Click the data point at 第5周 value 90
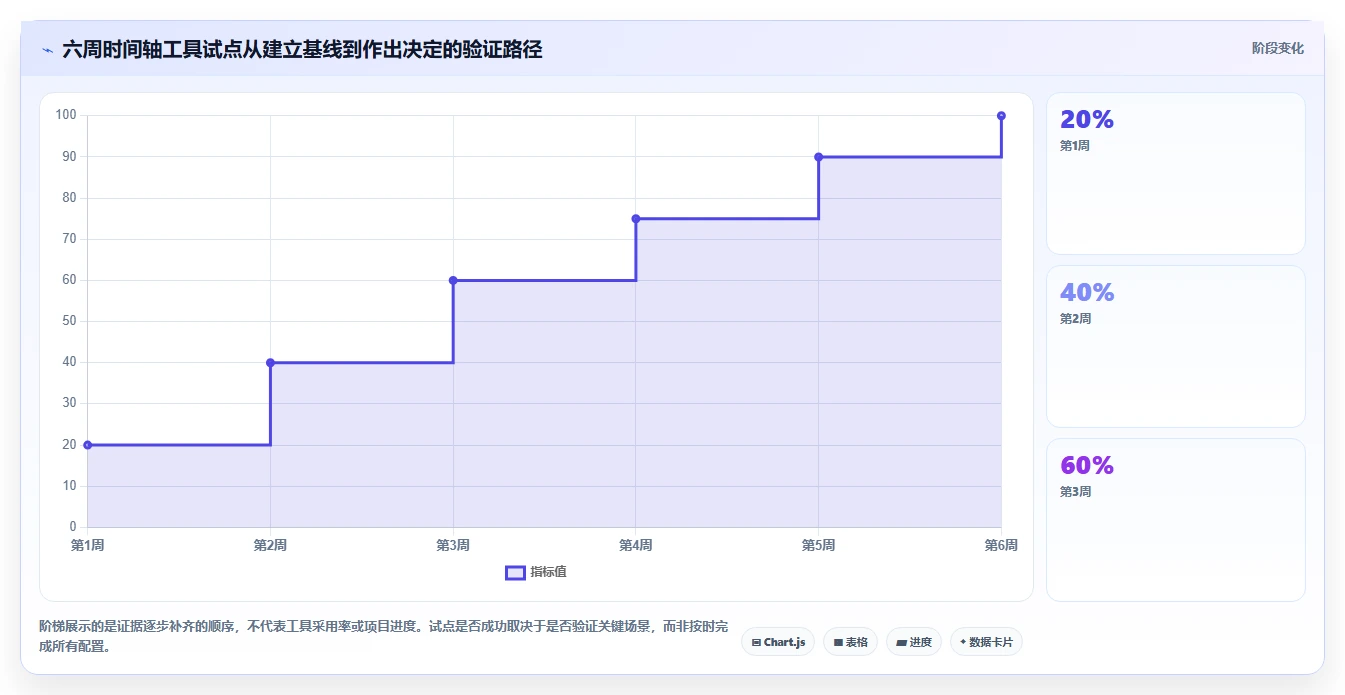The image size is (1345, 695). [818, 157]
